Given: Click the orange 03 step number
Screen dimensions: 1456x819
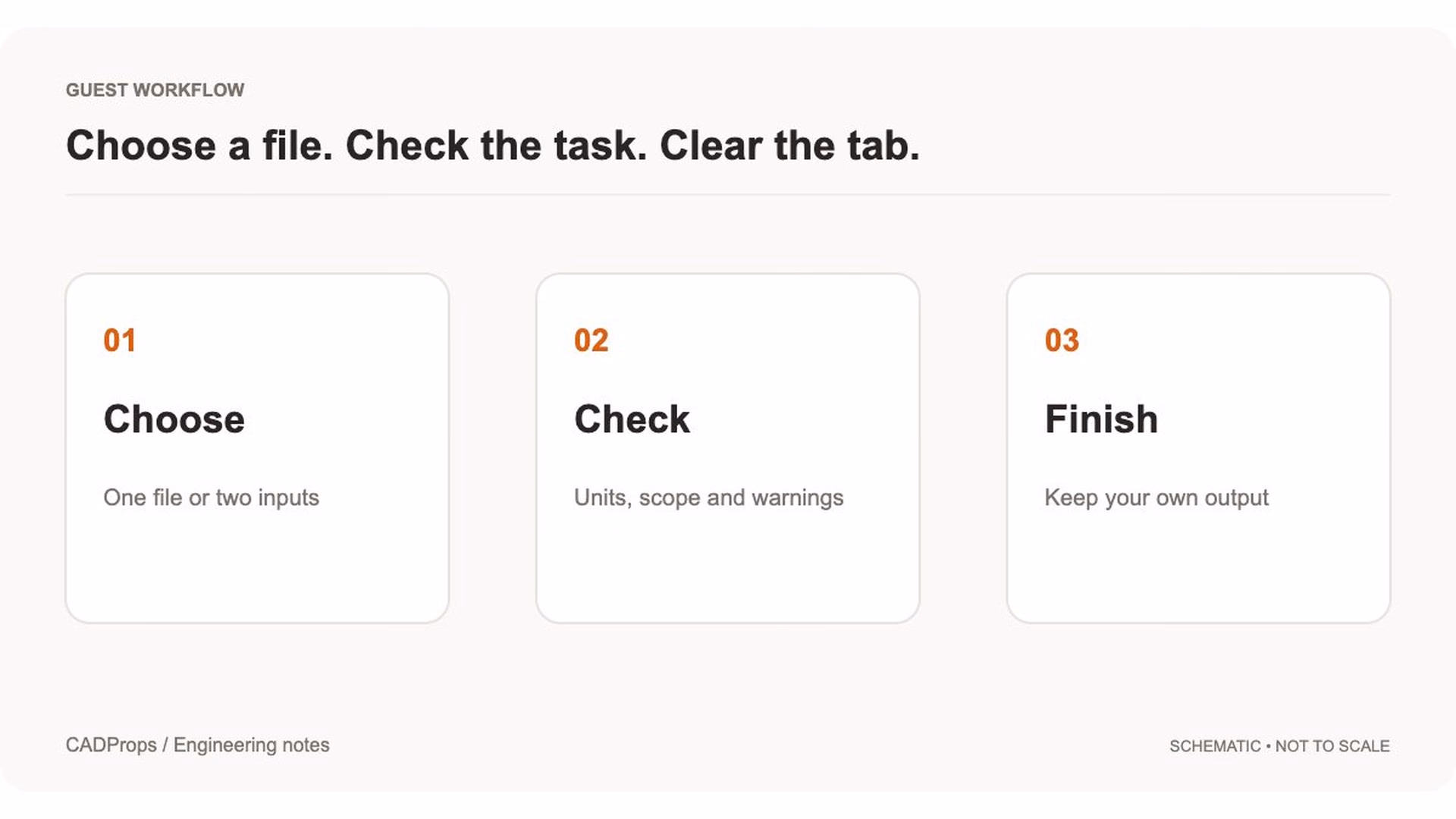Looking at the screenshot, I should 1062,340.
